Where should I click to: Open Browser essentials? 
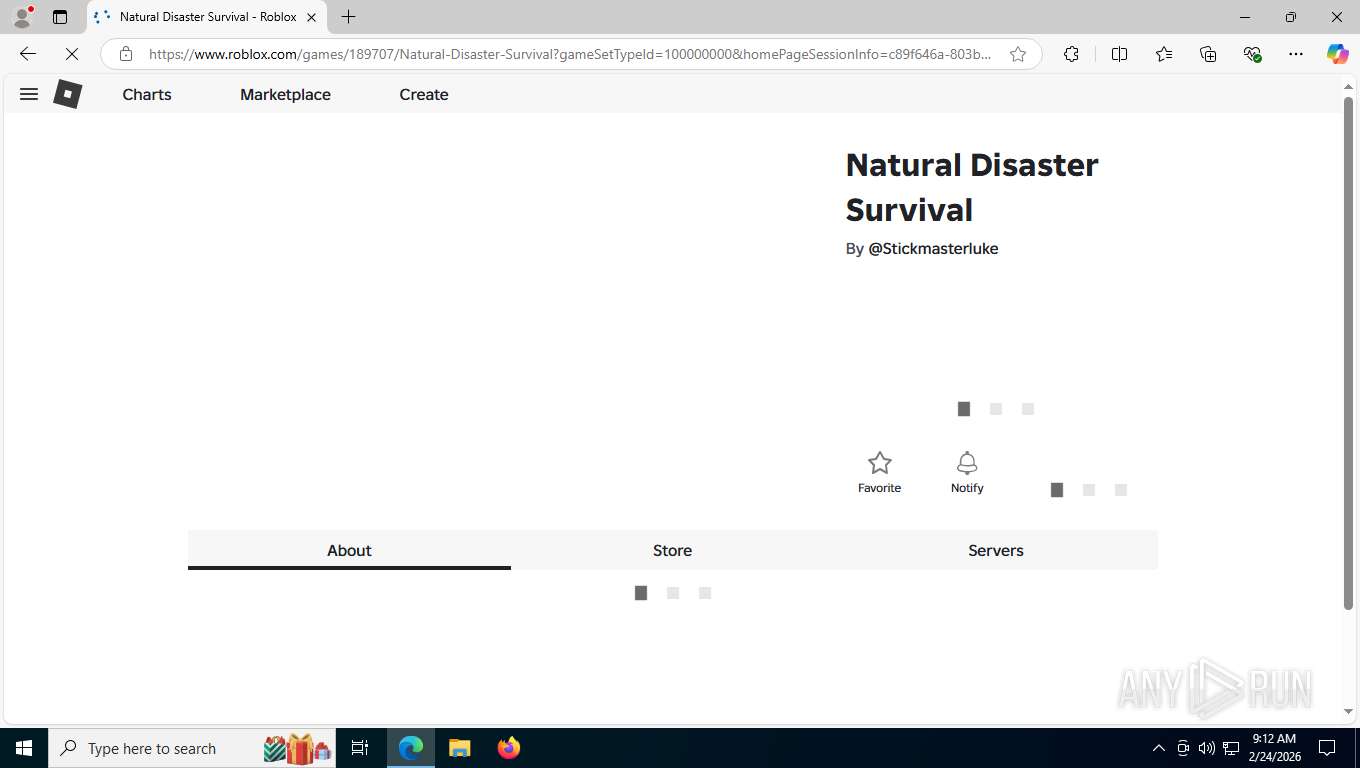point(1252,54)
